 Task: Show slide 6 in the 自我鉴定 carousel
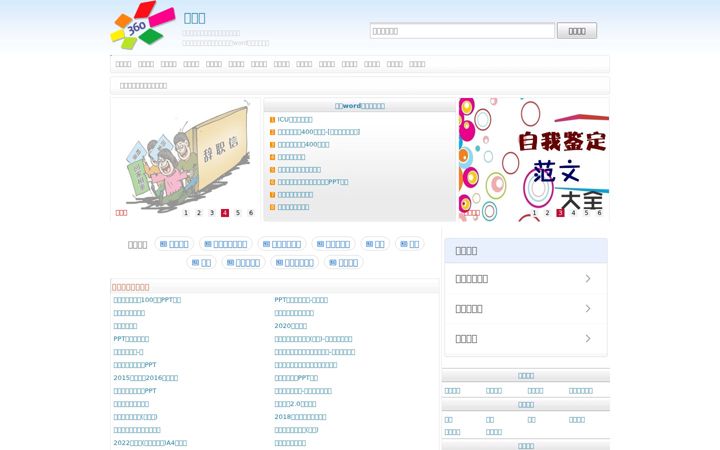(x=599, y=213)
